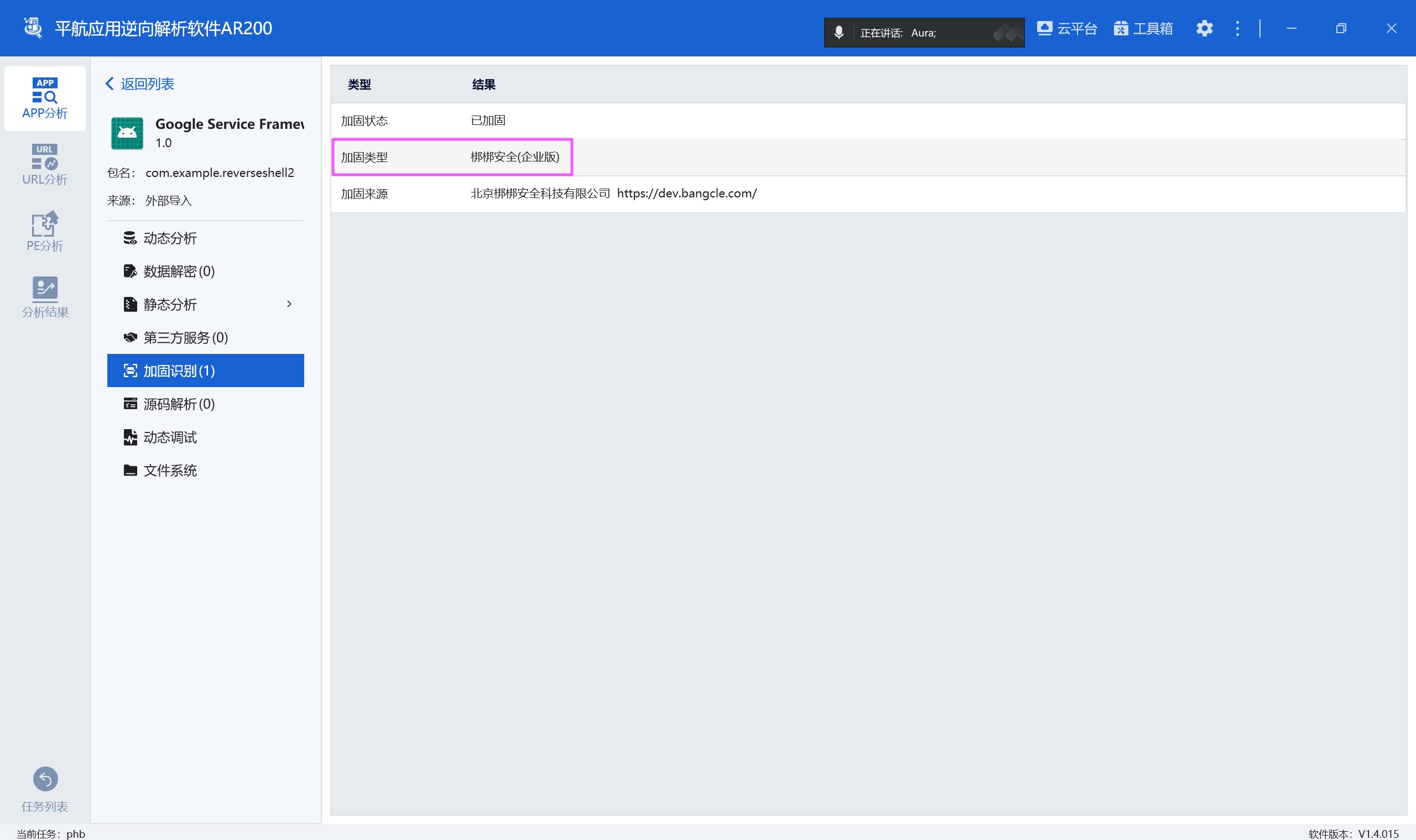Image resolution: width=1416 pixels, height=840 pixels.
Task: Click the 第三方服务 handshake icon
Action: pos(130,337)
